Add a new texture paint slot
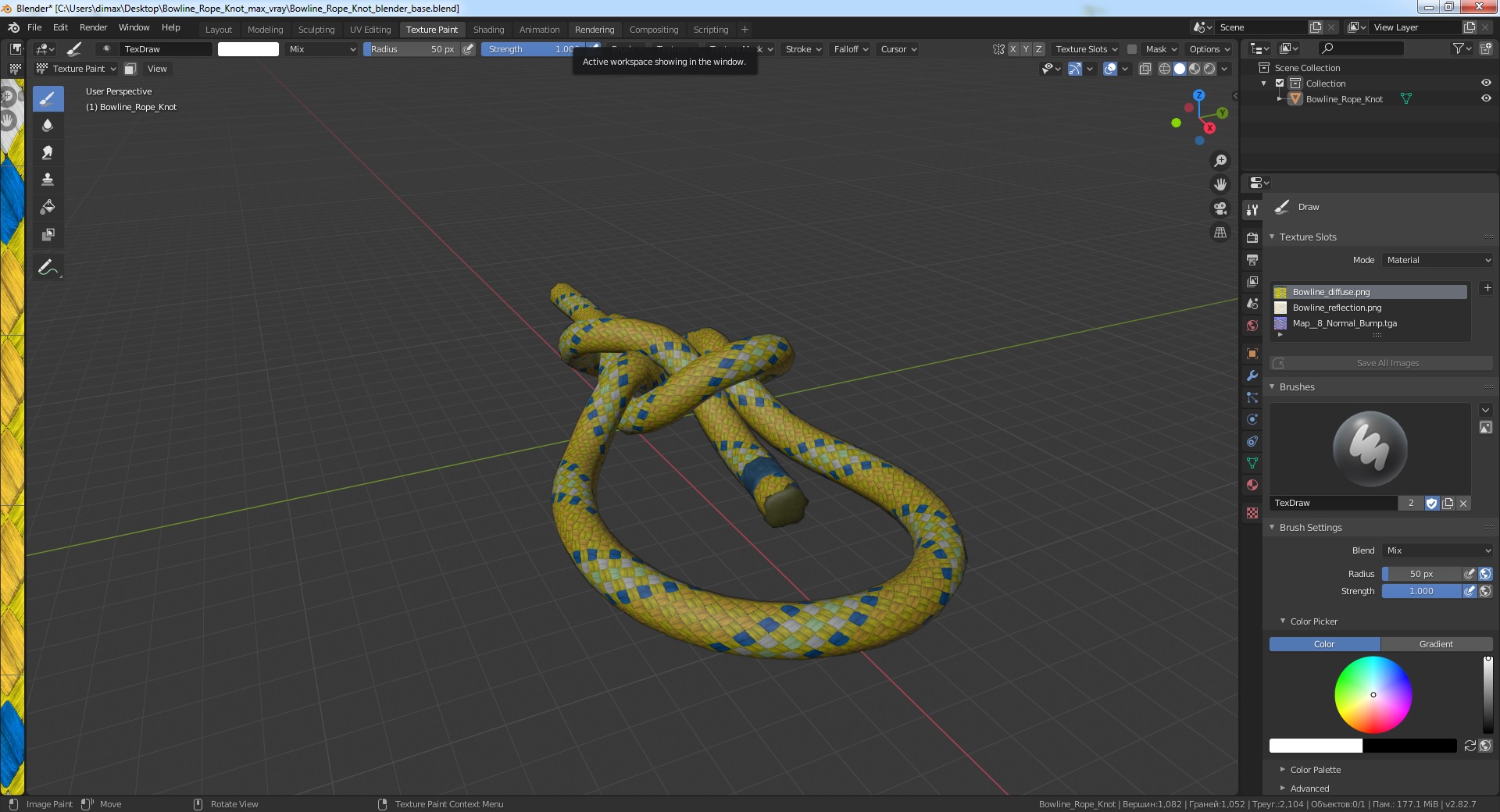Image resolution: width=1500 pixels, height=812 pixels. coord(1487,288)
